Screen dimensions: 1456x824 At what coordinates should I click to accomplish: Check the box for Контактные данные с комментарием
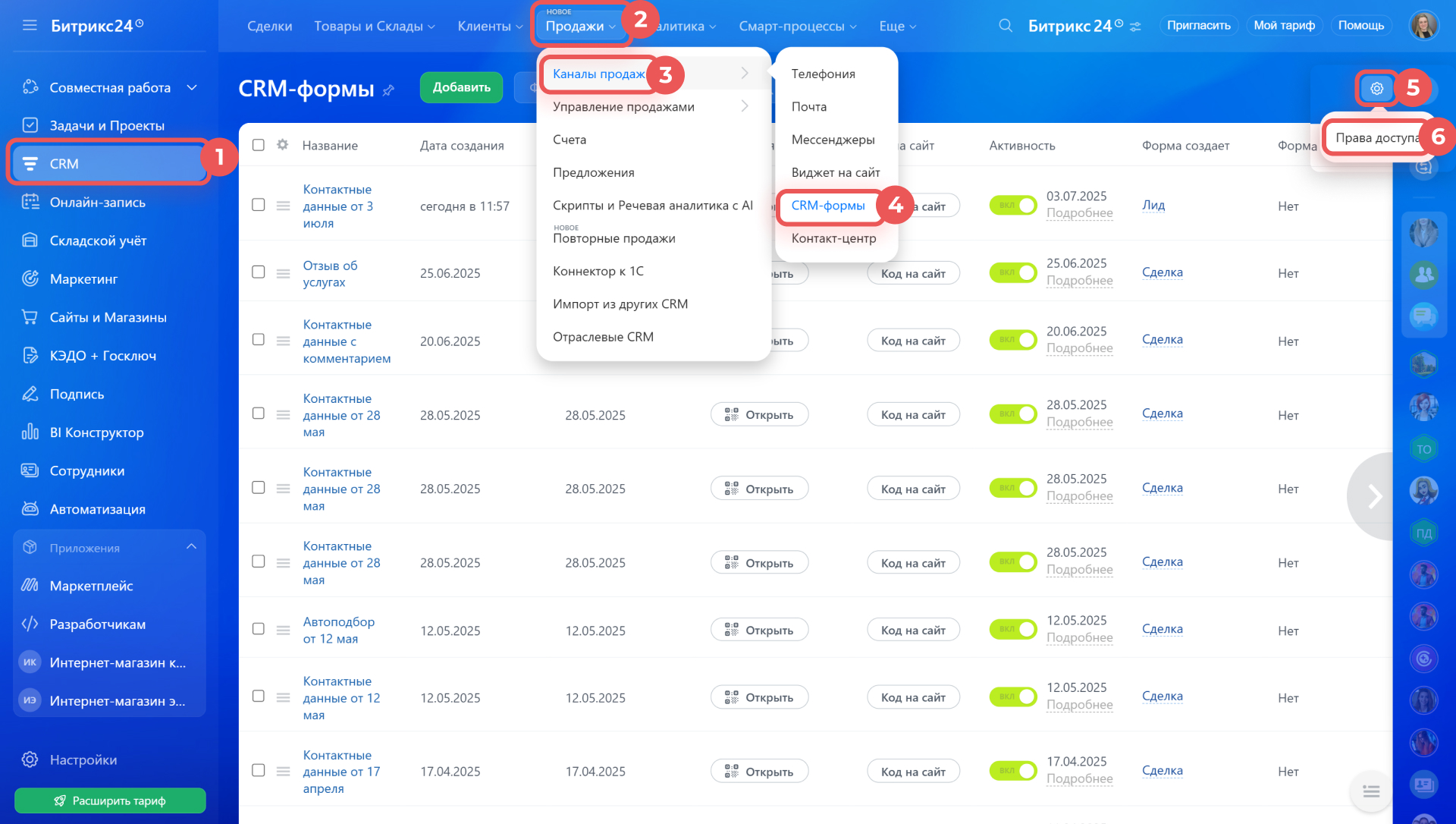(x=259, y=339)
